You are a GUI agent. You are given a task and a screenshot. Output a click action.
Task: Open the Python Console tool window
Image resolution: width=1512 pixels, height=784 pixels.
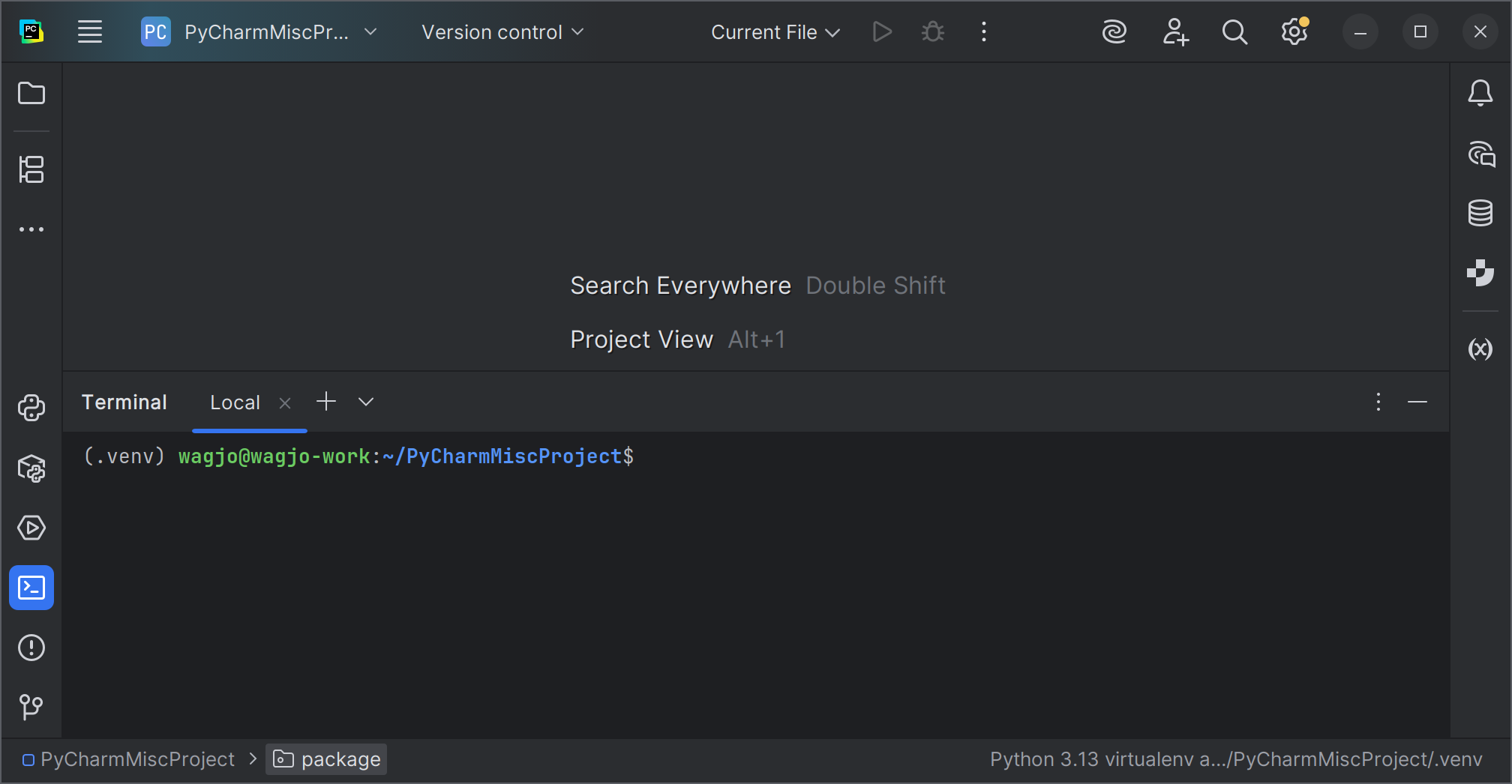click(31, 408)
